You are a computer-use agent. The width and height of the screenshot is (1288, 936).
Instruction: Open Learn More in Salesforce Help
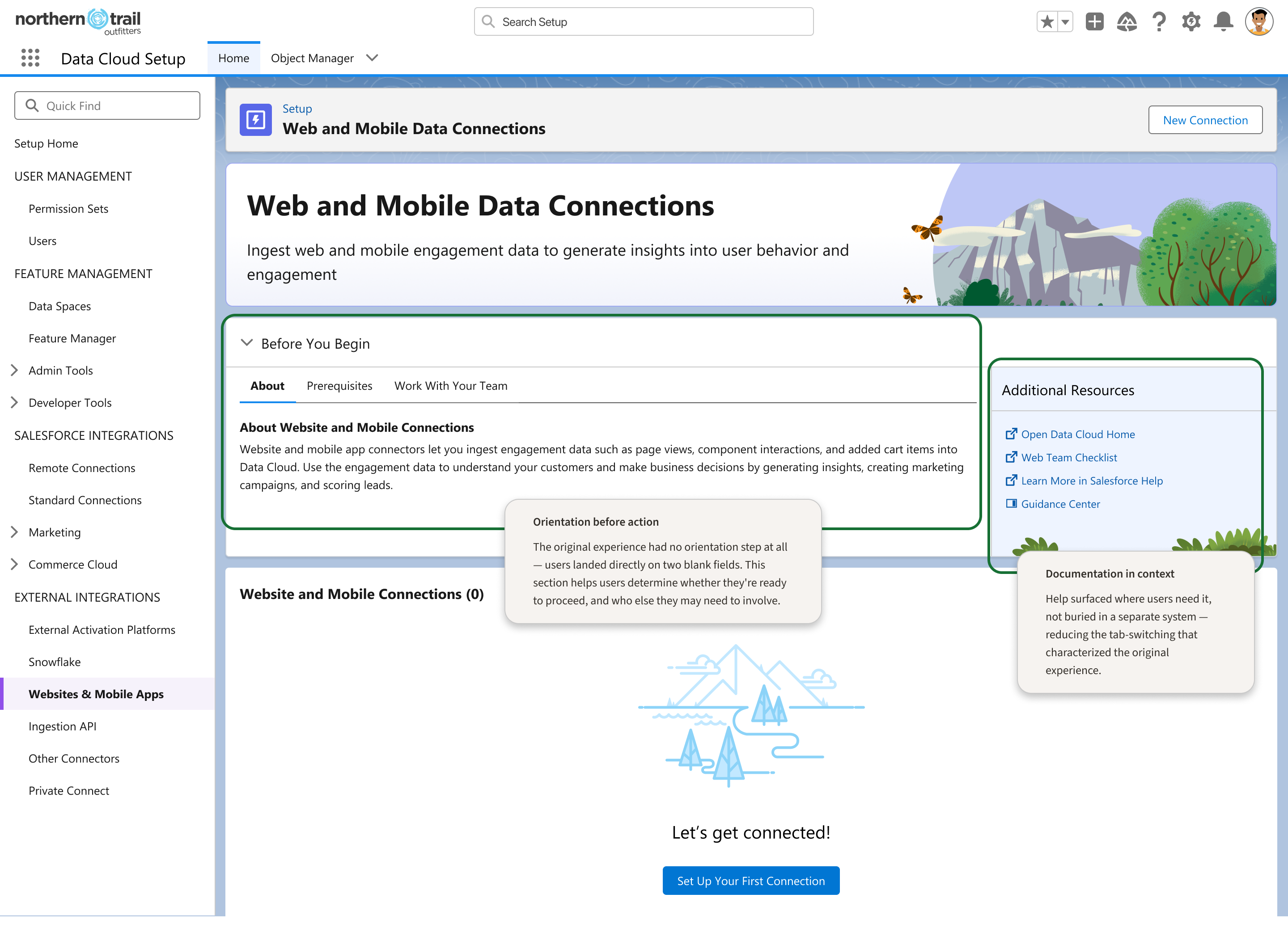click(x=1092, y=481)
